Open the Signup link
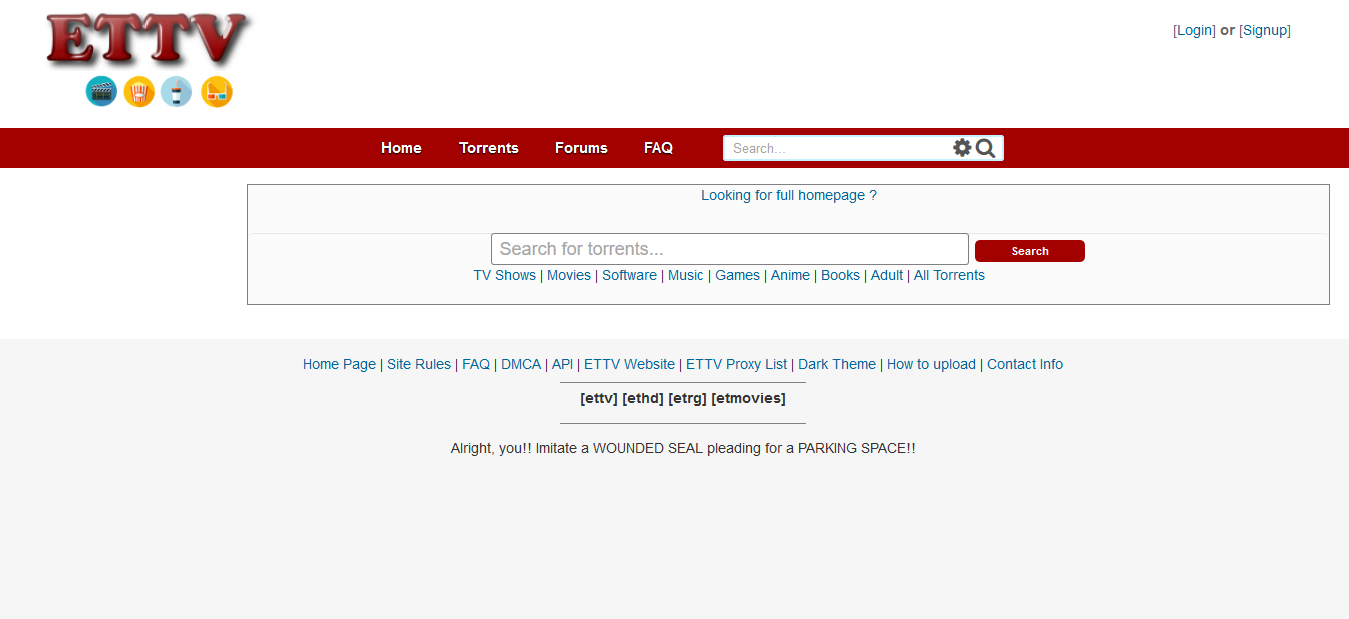This screenshot has width=1349, height=619. pyautogui.click(x=1265, y=30)
